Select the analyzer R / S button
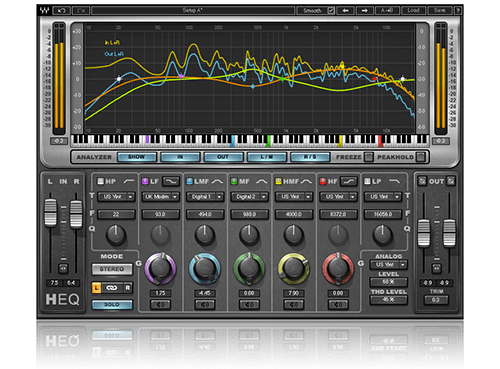Screen dimensions: 500x369 point(310,157)
